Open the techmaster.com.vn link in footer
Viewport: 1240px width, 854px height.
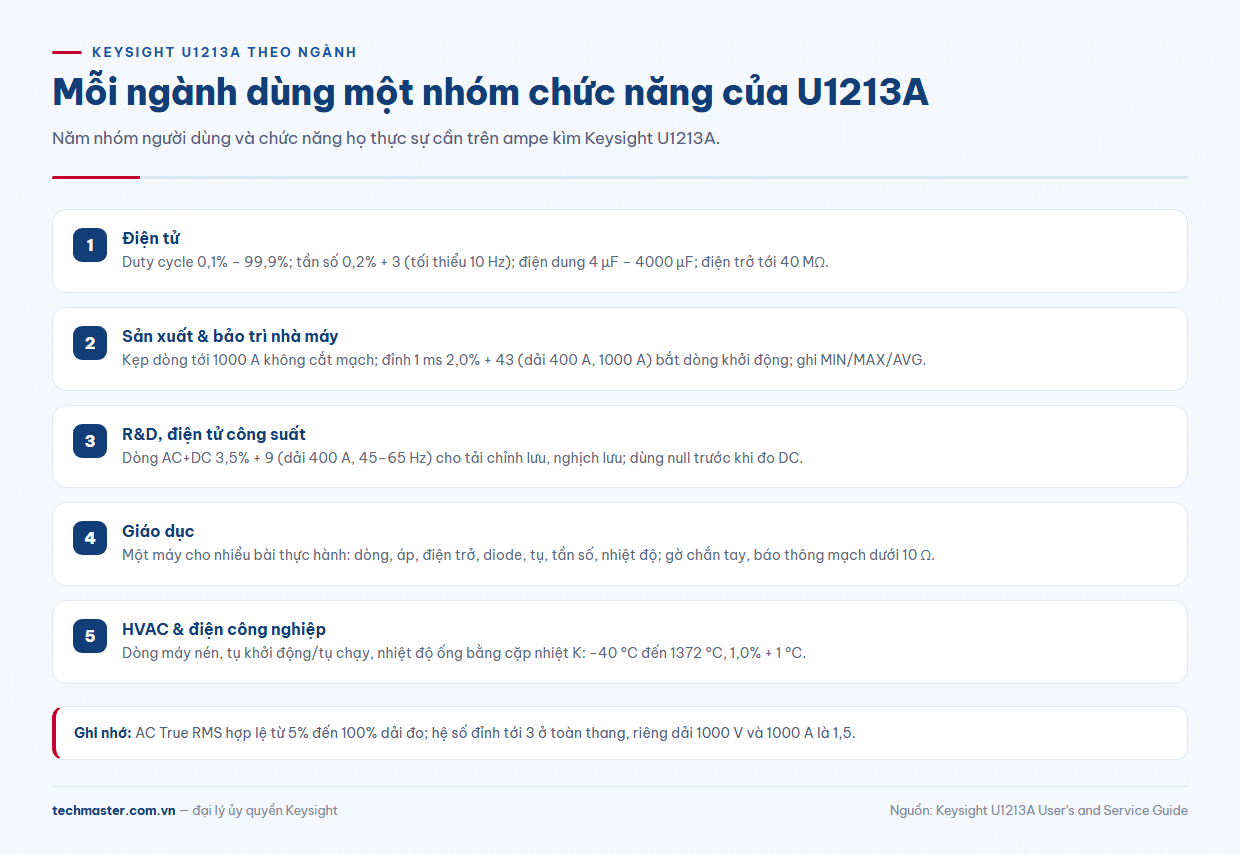pos(114,810)
